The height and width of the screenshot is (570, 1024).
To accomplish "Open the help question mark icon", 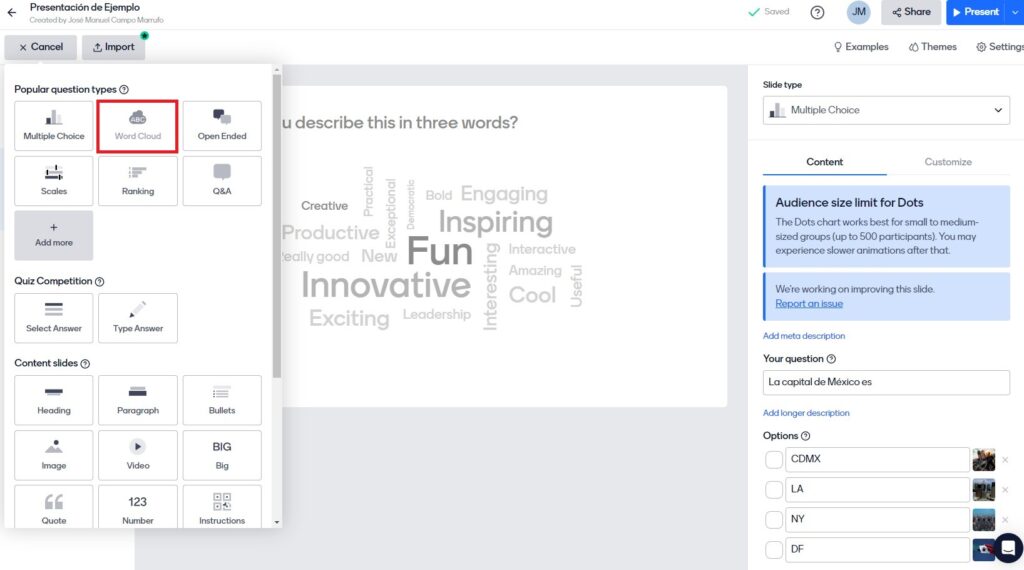I will 817,12.
